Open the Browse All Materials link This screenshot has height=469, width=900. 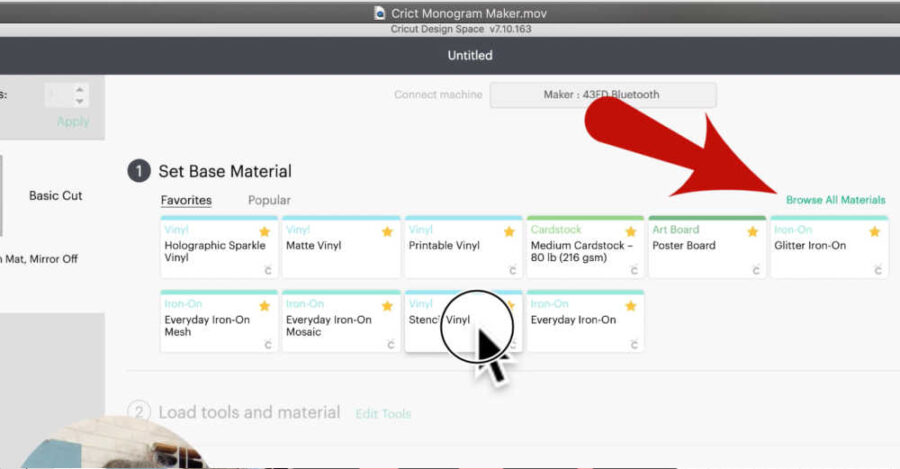point(836,200)
